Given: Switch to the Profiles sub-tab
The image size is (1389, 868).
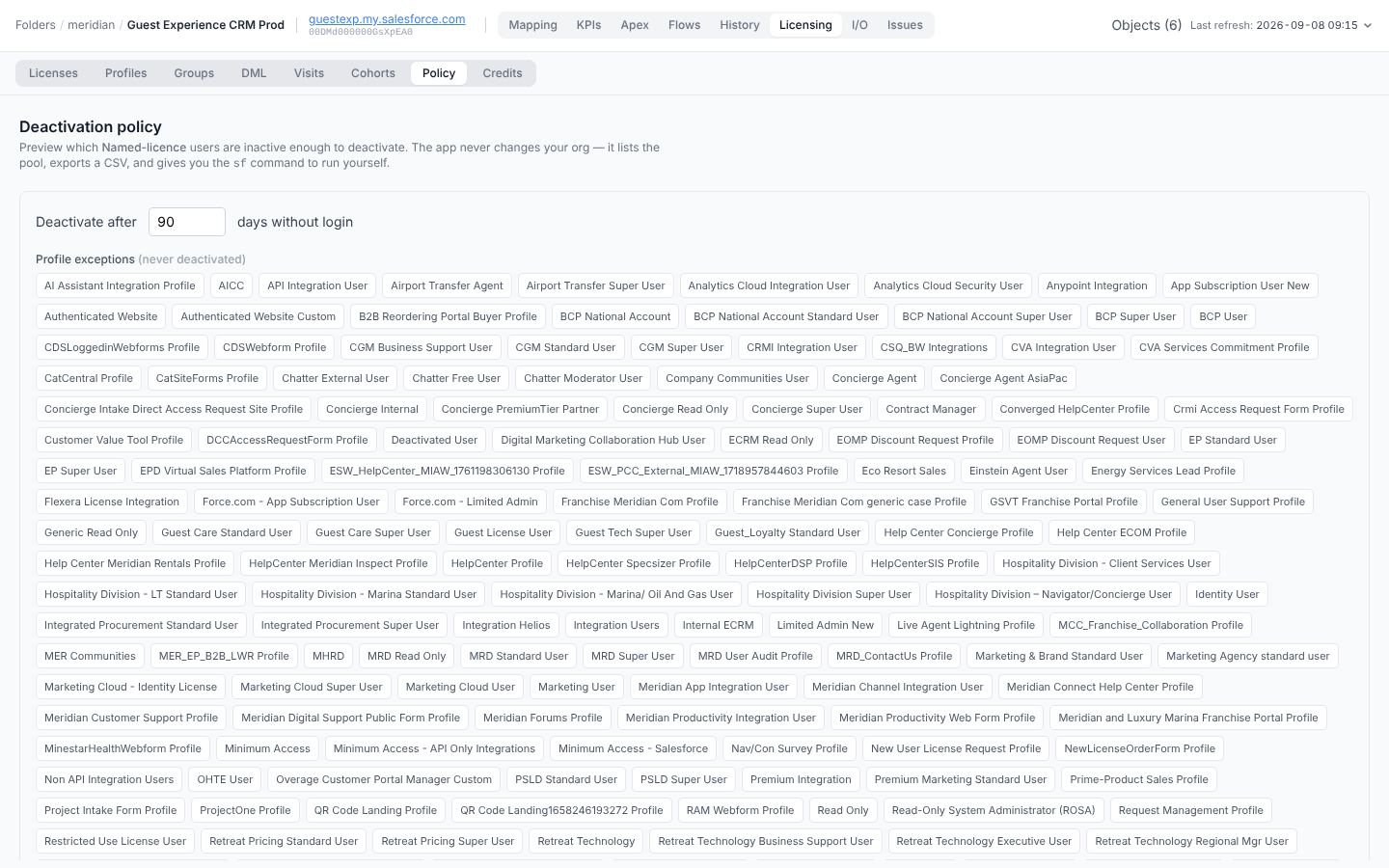Looking at the screenshot, I should point(126,73).
